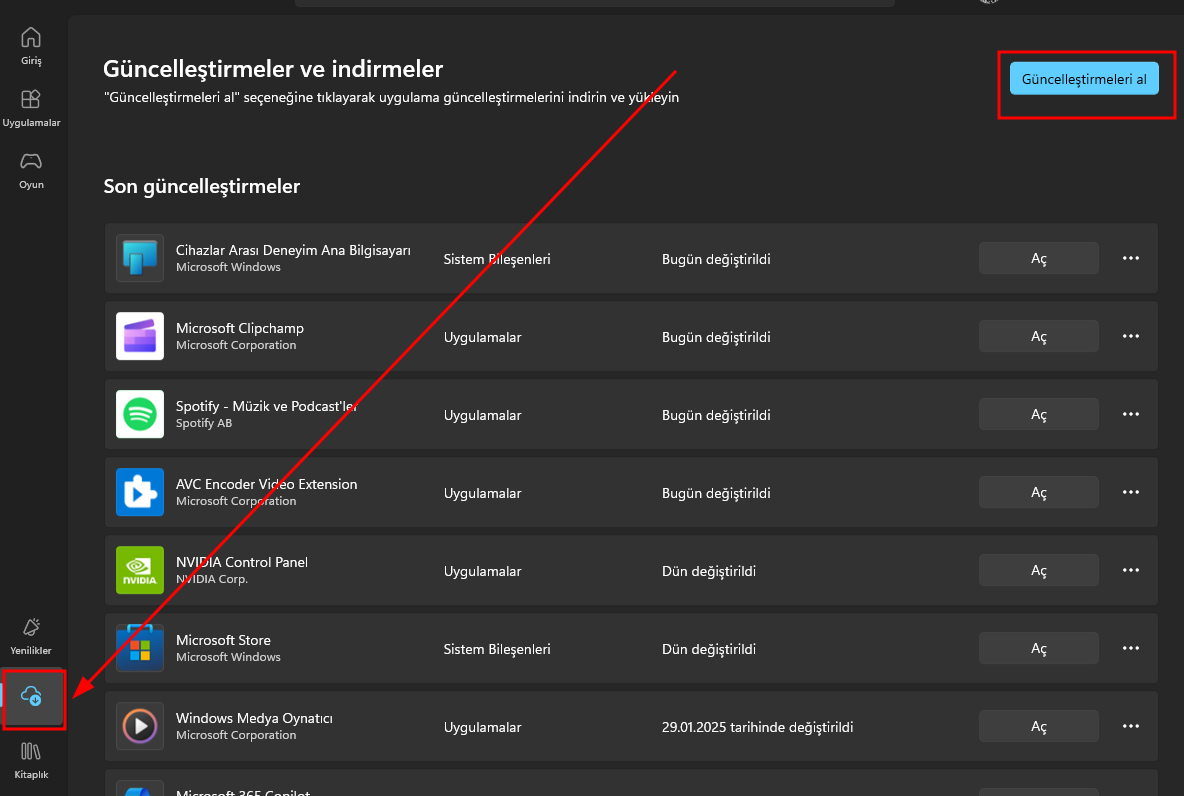Viewport: 1184px width, 796px height.
Task: Click Dün değiştirildi in NVIDIA row
Action: pos(709,572)
